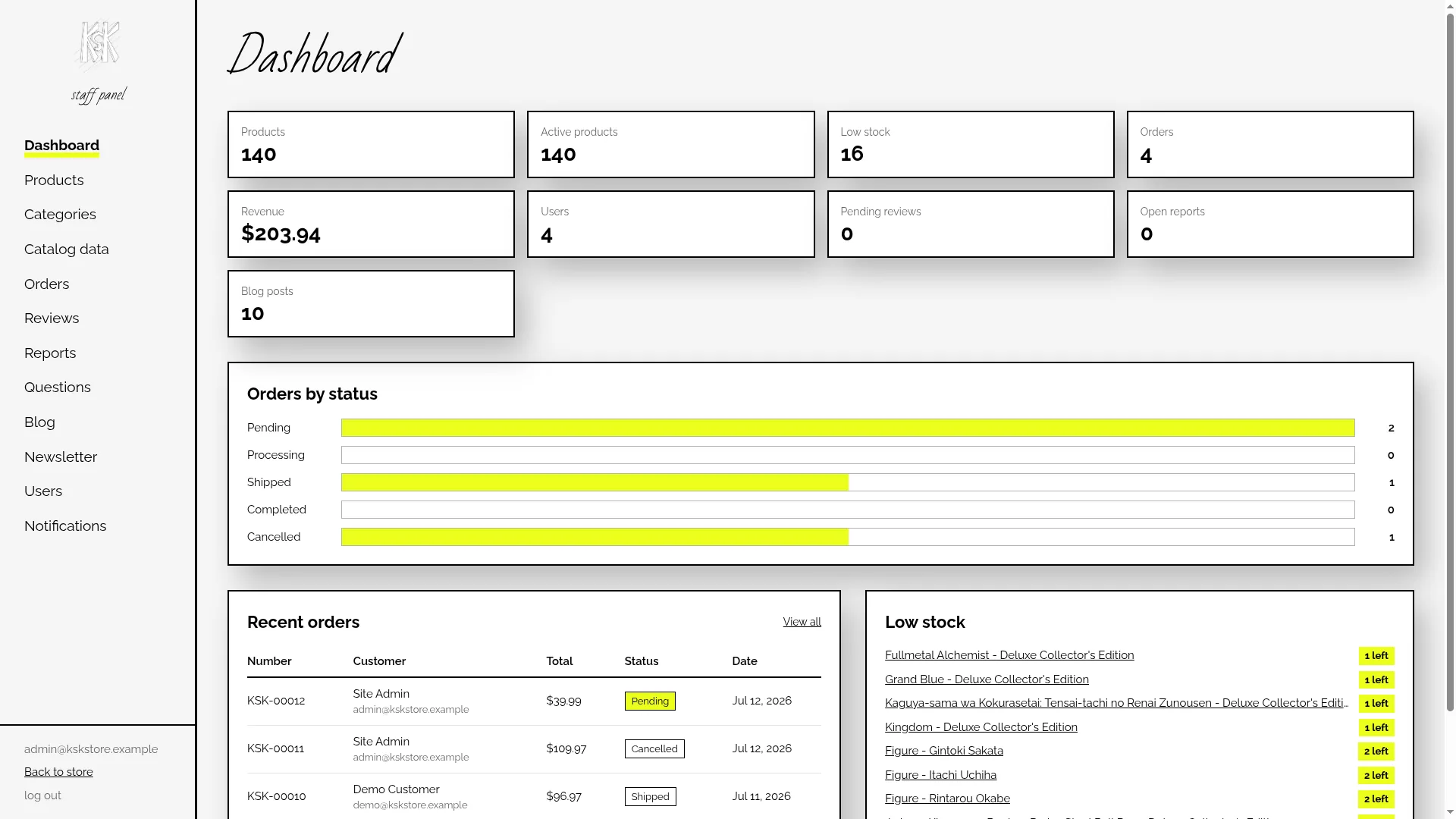Open Grand Blue Deluxe Collector's Edition link
Image resolution: width=1456 pixels, height=819 pixels.
pos(987,679)
